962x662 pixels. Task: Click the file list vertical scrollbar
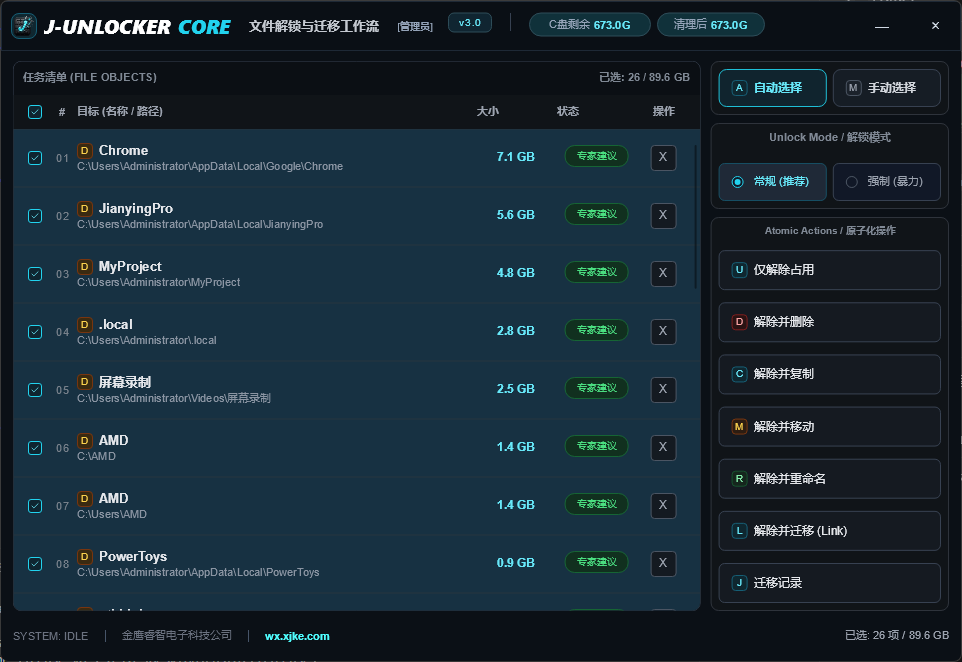point(695,217)
